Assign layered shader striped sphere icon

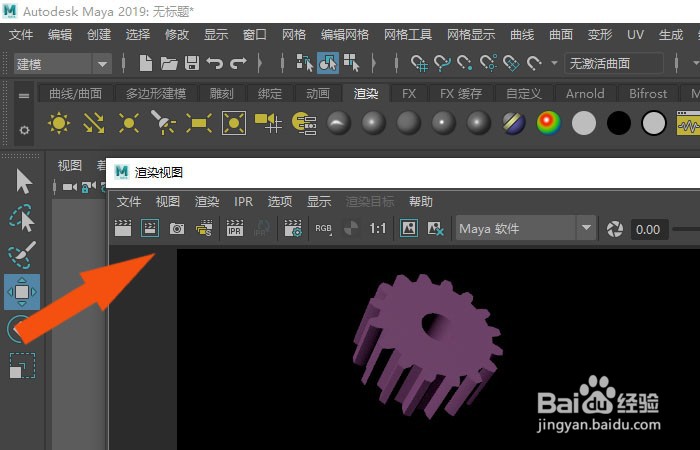(x=514, y=123)
